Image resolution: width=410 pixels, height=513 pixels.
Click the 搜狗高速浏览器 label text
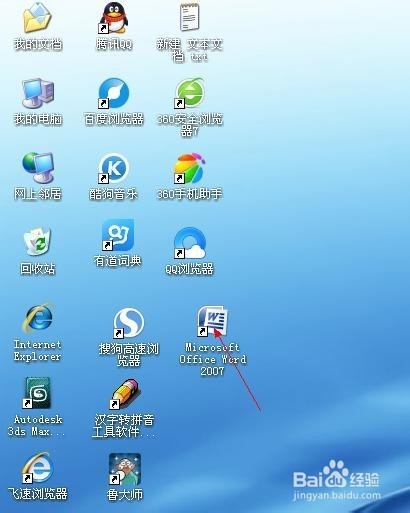point(129,354)
